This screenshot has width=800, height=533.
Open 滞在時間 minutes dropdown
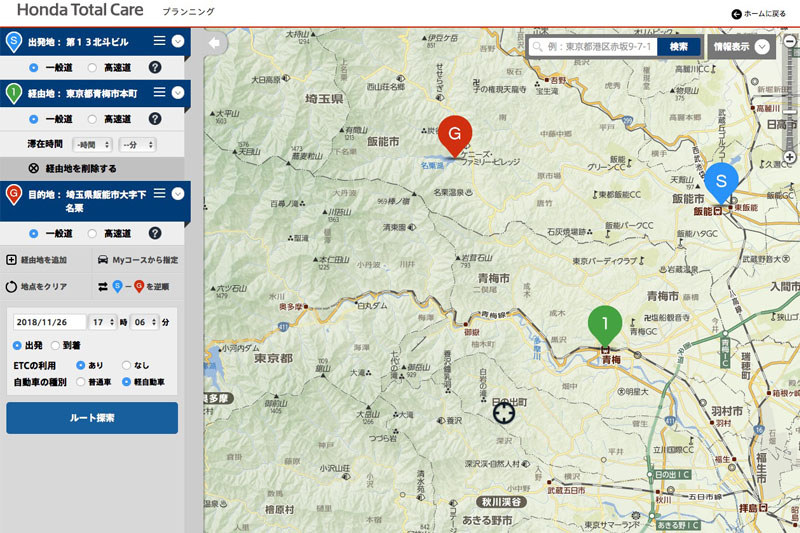[137, 145]
